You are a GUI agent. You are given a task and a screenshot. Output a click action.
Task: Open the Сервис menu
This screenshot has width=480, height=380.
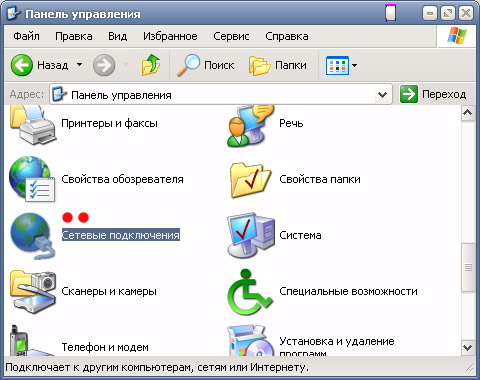tap(231, 36)
